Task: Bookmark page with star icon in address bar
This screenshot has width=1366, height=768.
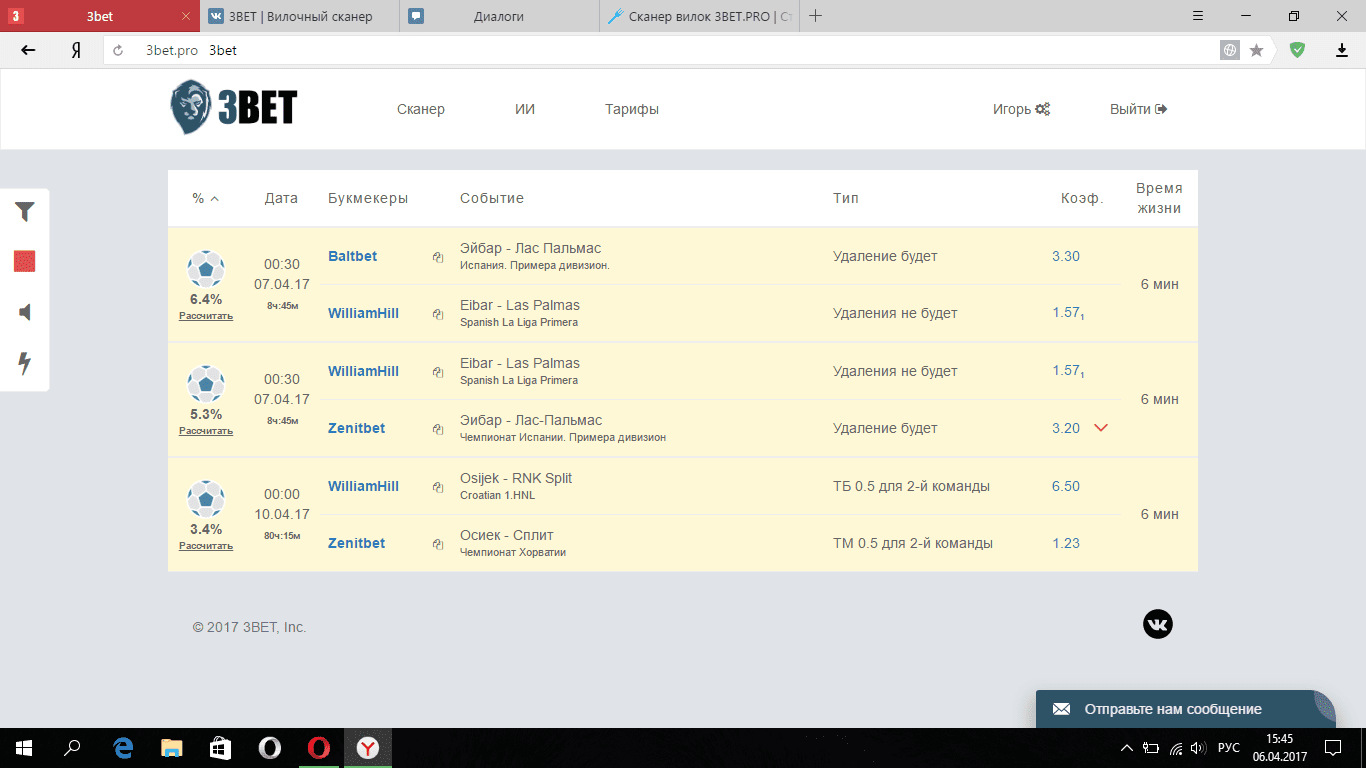Action: [x=1257, y=50]
